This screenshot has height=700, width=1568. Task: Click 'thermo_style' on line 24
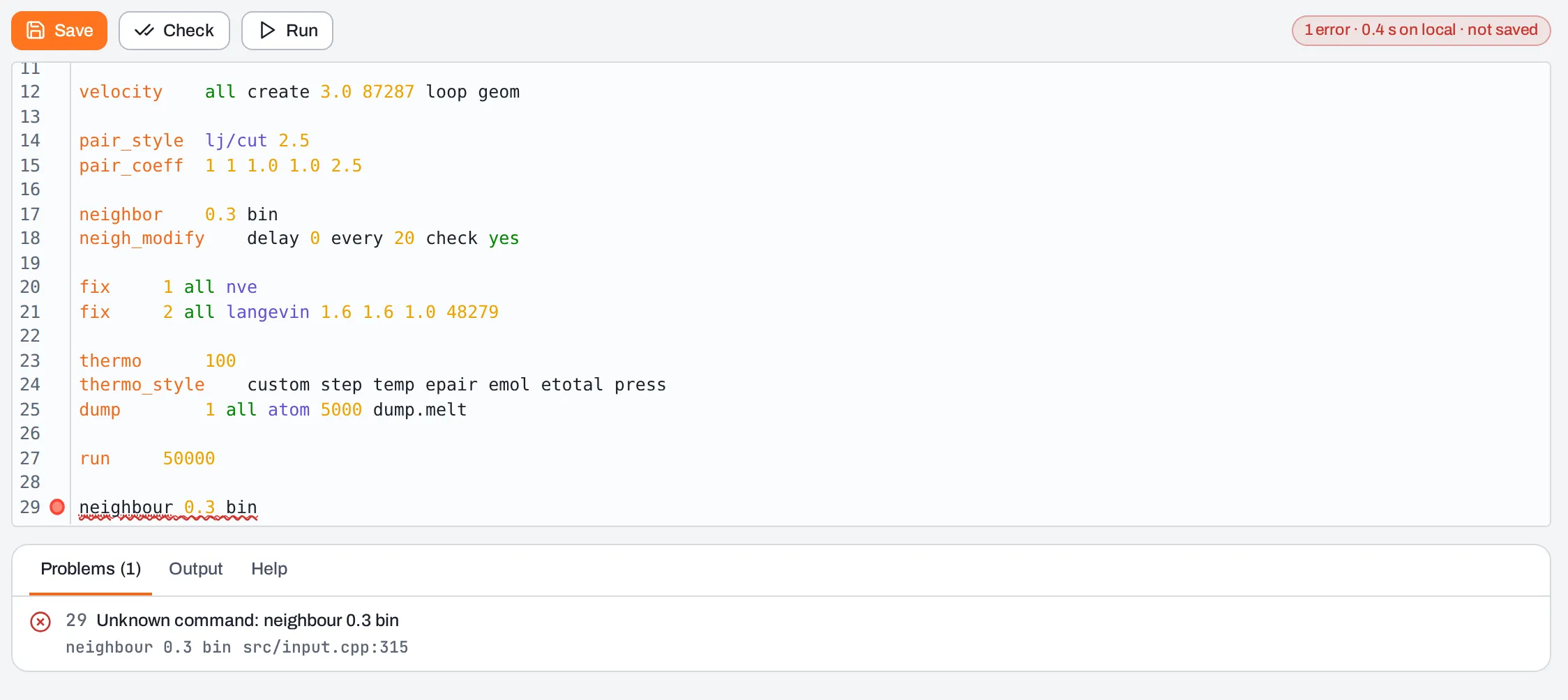pos(142,385)
